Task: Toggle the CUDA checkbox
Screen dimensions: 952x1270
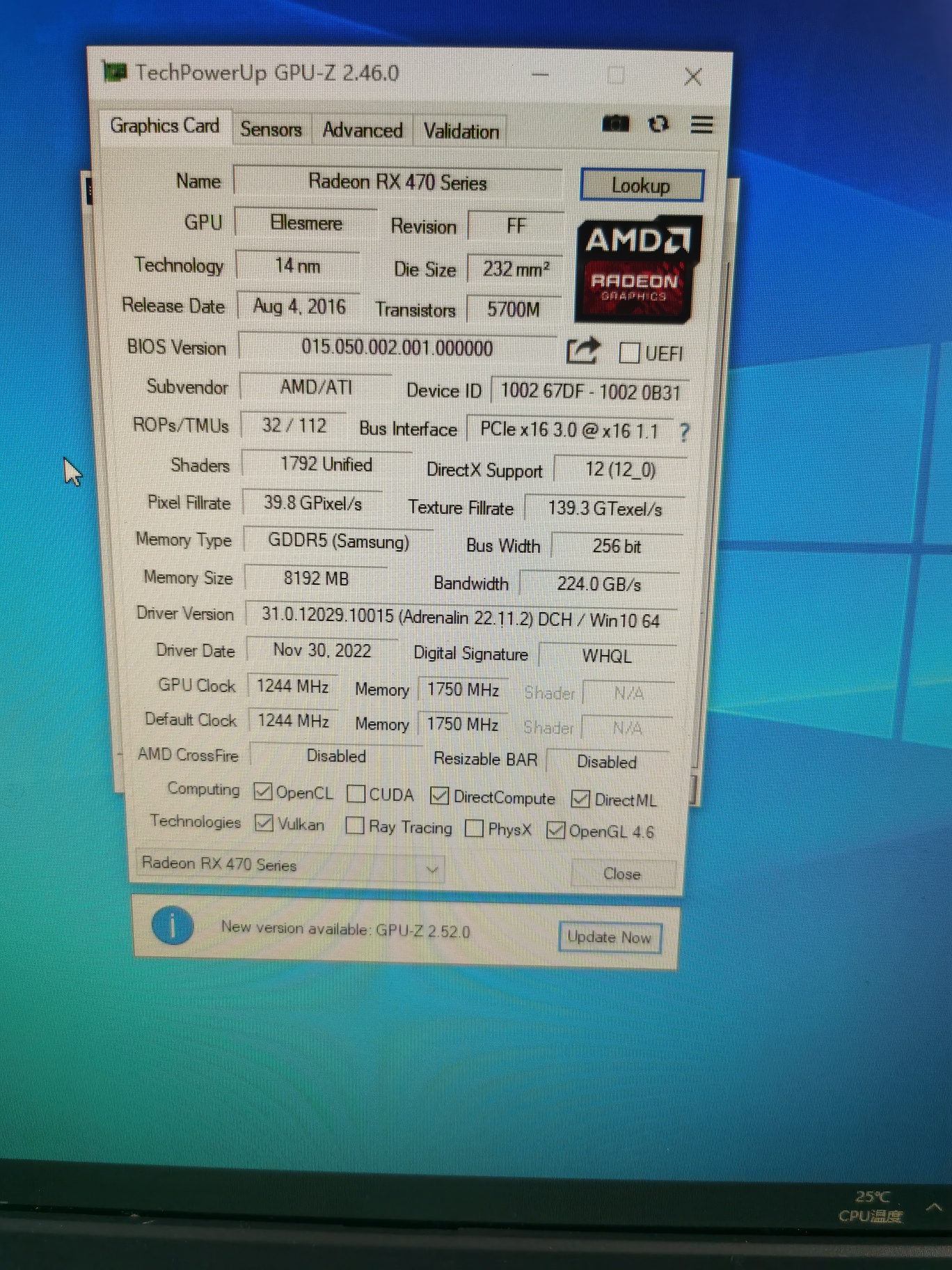Action: (356, 794)
